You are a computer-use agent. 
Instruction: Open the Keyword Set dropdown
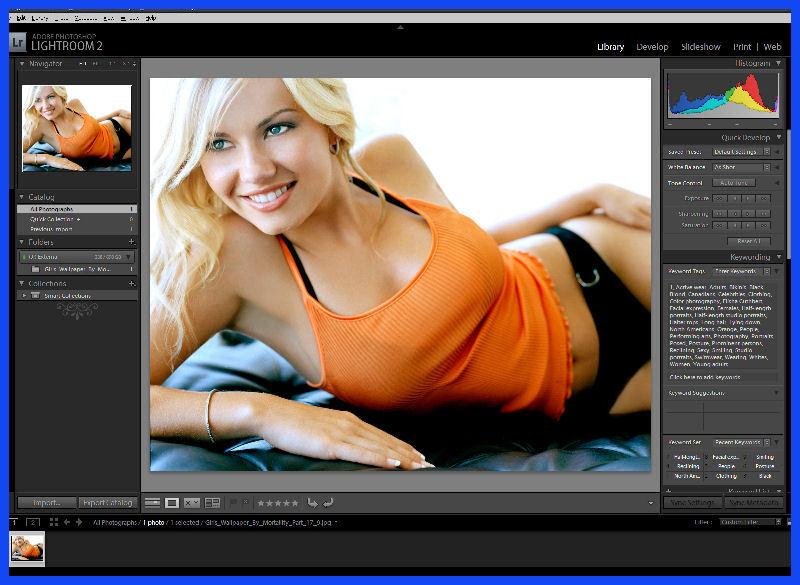point(738,443)
